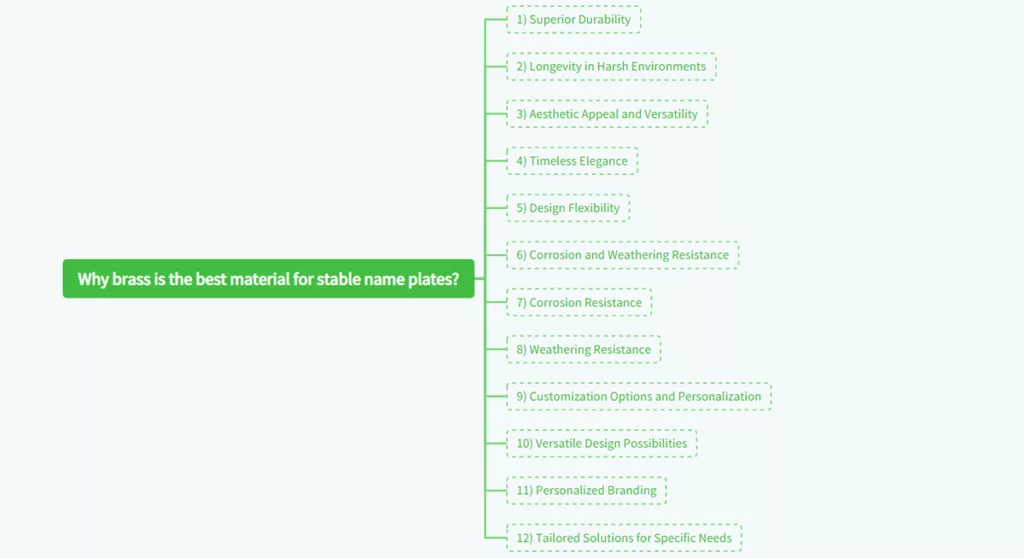
Task: Pick the 8) Weathering Resistance node
Action: click(x=583, y=349)
